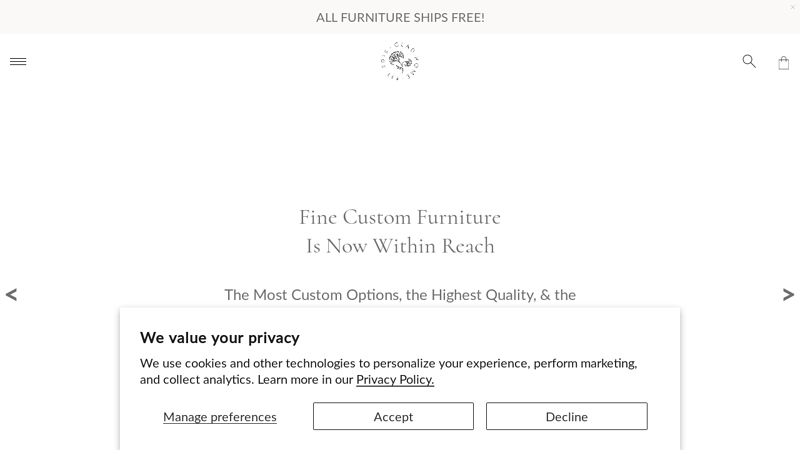Go to homepage via circular floral logo
Screen dimensions: 800x450
[400, 61]
